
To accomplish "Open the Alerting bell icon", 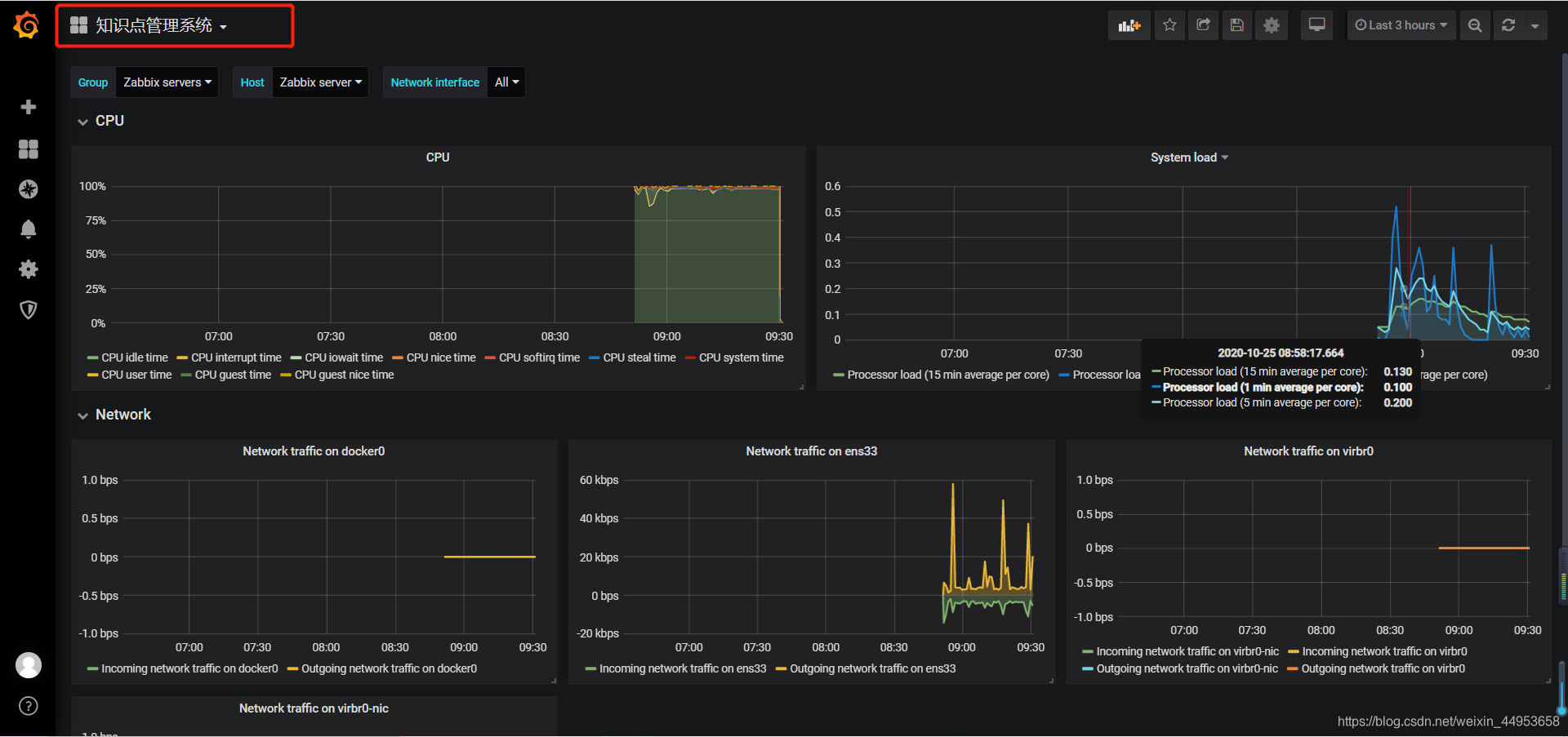I will click(x=29, y=229).
